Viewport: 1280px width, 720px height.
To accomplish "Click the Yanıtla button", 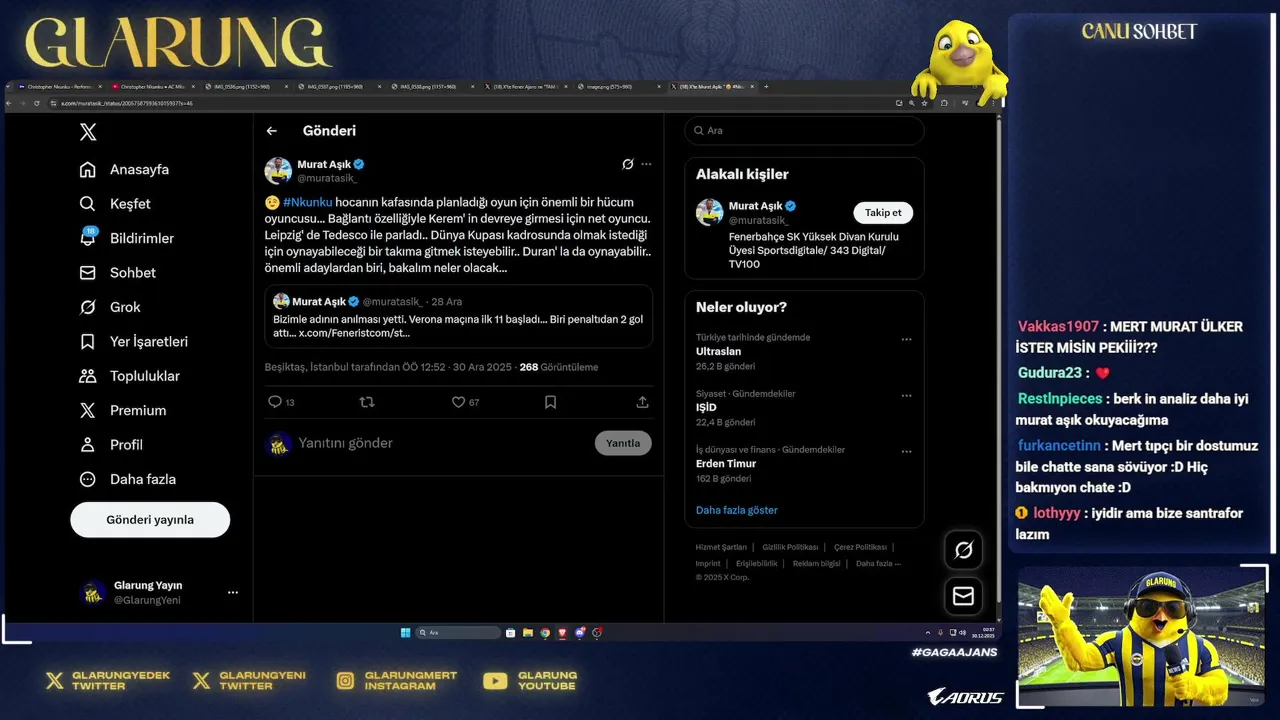I will coord(623,443).
